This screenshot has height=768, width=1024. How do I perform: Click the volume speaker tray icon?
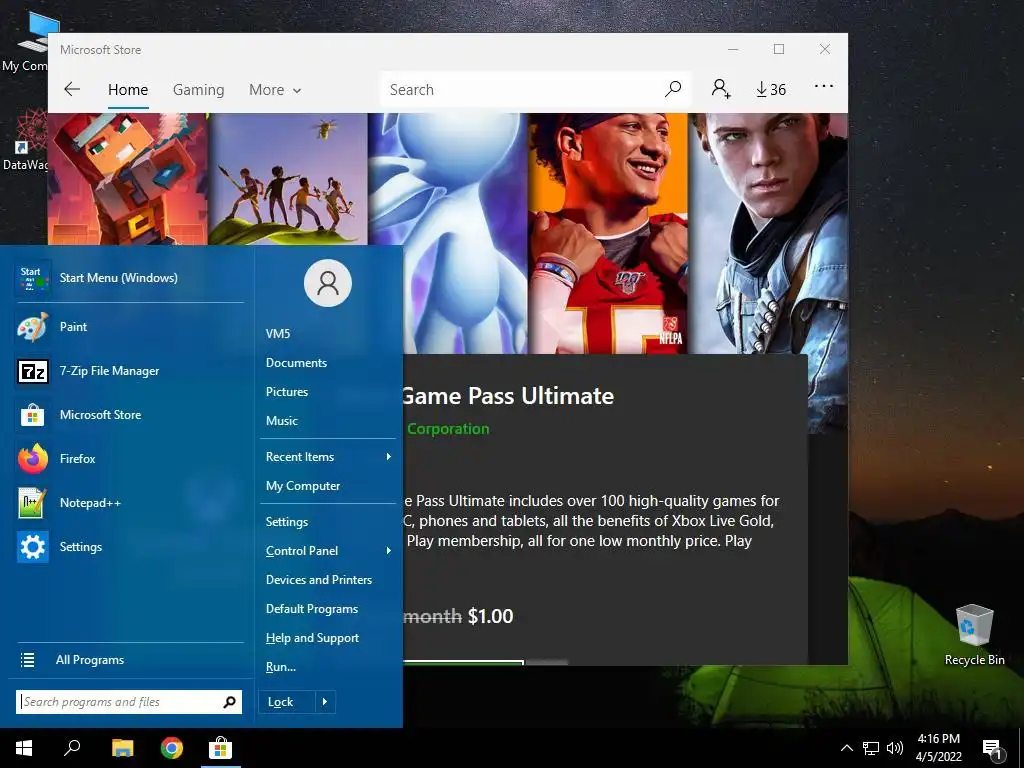(x=895, y=748)
